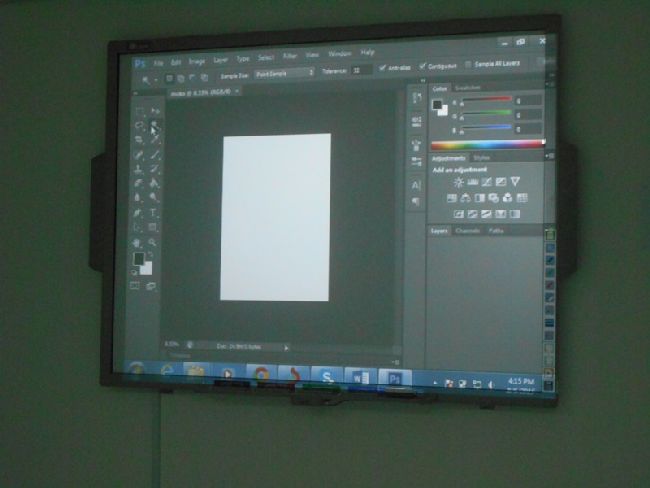The height and width of the screenshot is (488, 650).
Task: Select the Rectangular Marquee tool
Action: (138, 112)
